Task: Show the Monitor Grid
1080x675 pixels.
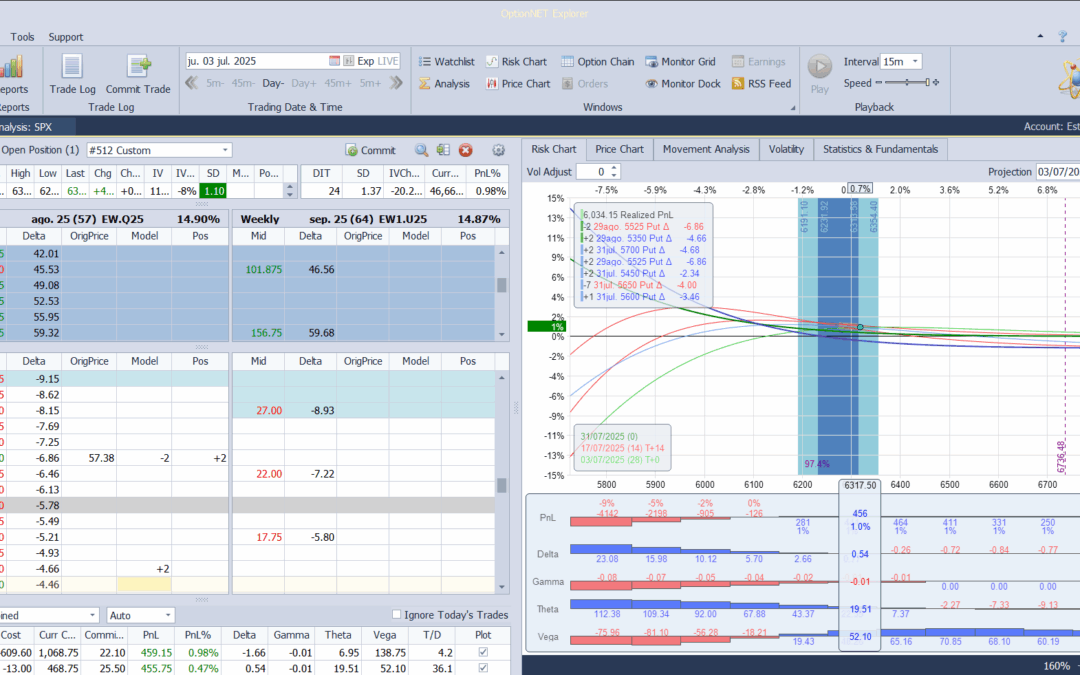Action: 682,62
